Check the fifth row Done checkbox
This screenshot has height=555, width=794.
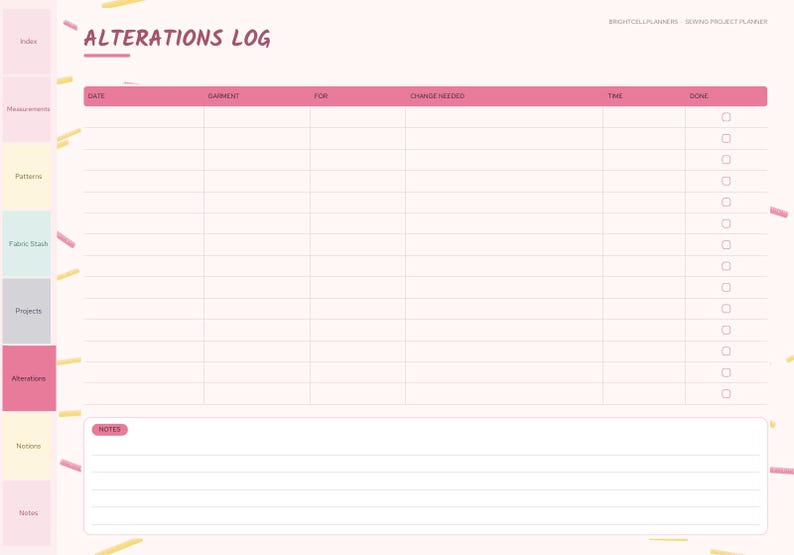coord(726,202)
